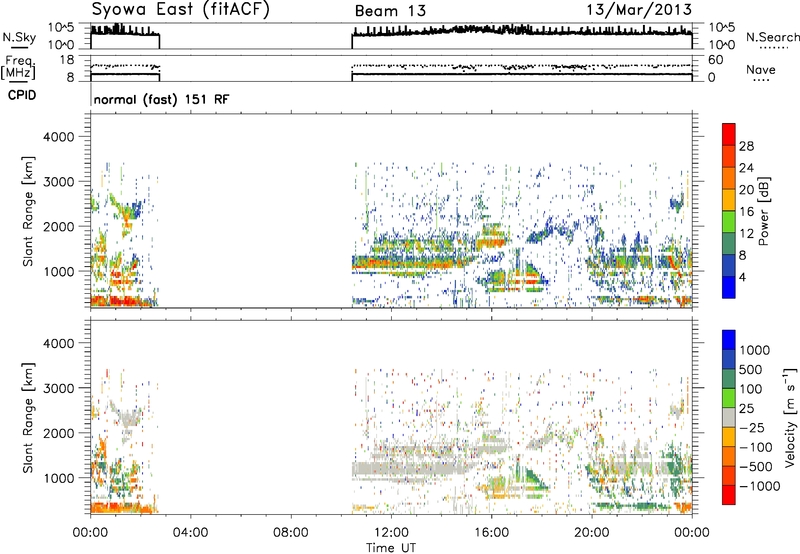Click the "16:00" time tick label
Image resolution: width=800 pixels, height=554 pixels.
[x=491, y=533]
